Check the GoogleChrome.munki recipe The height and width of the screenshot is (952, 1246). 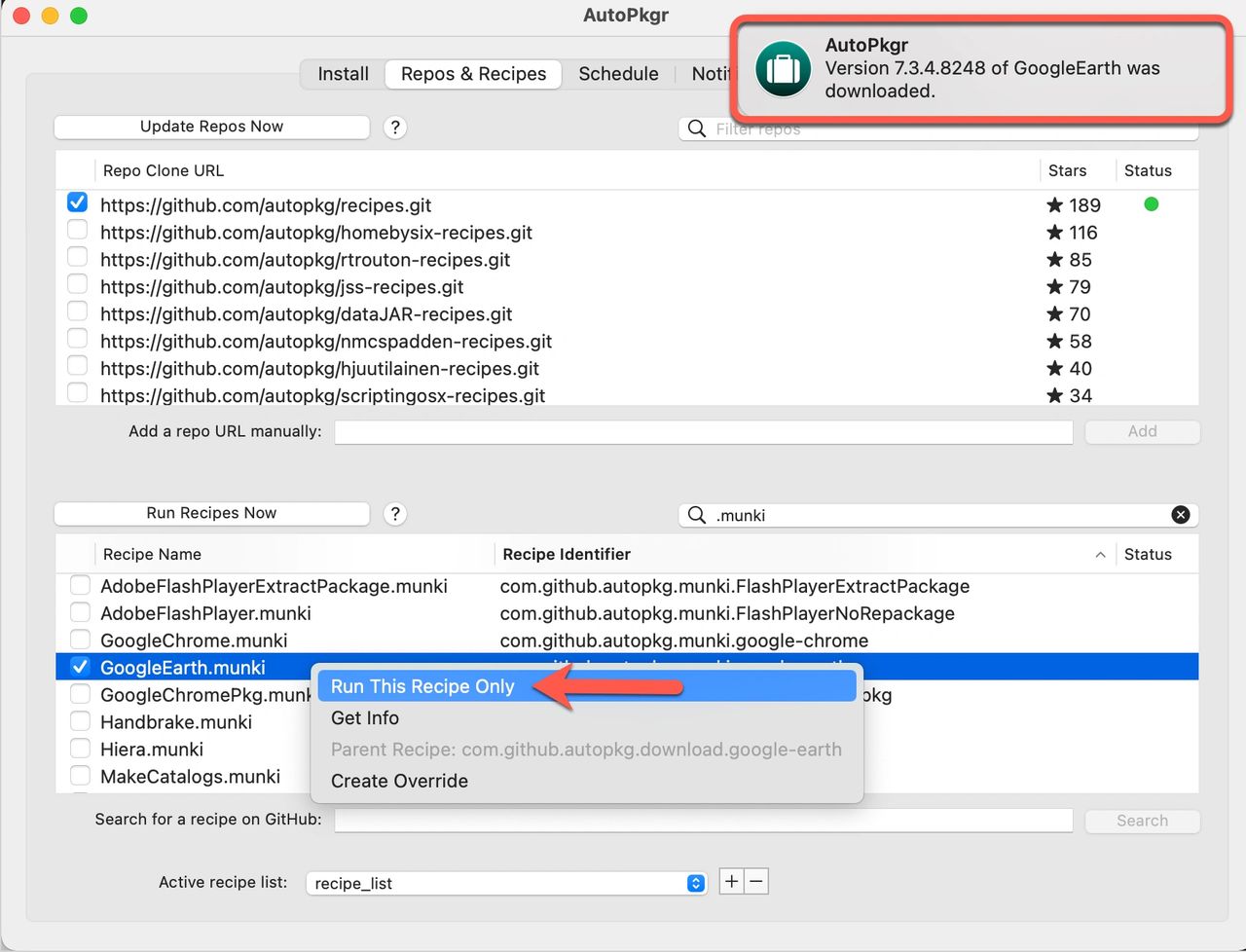pyautogui.click(x=80, y=640)
